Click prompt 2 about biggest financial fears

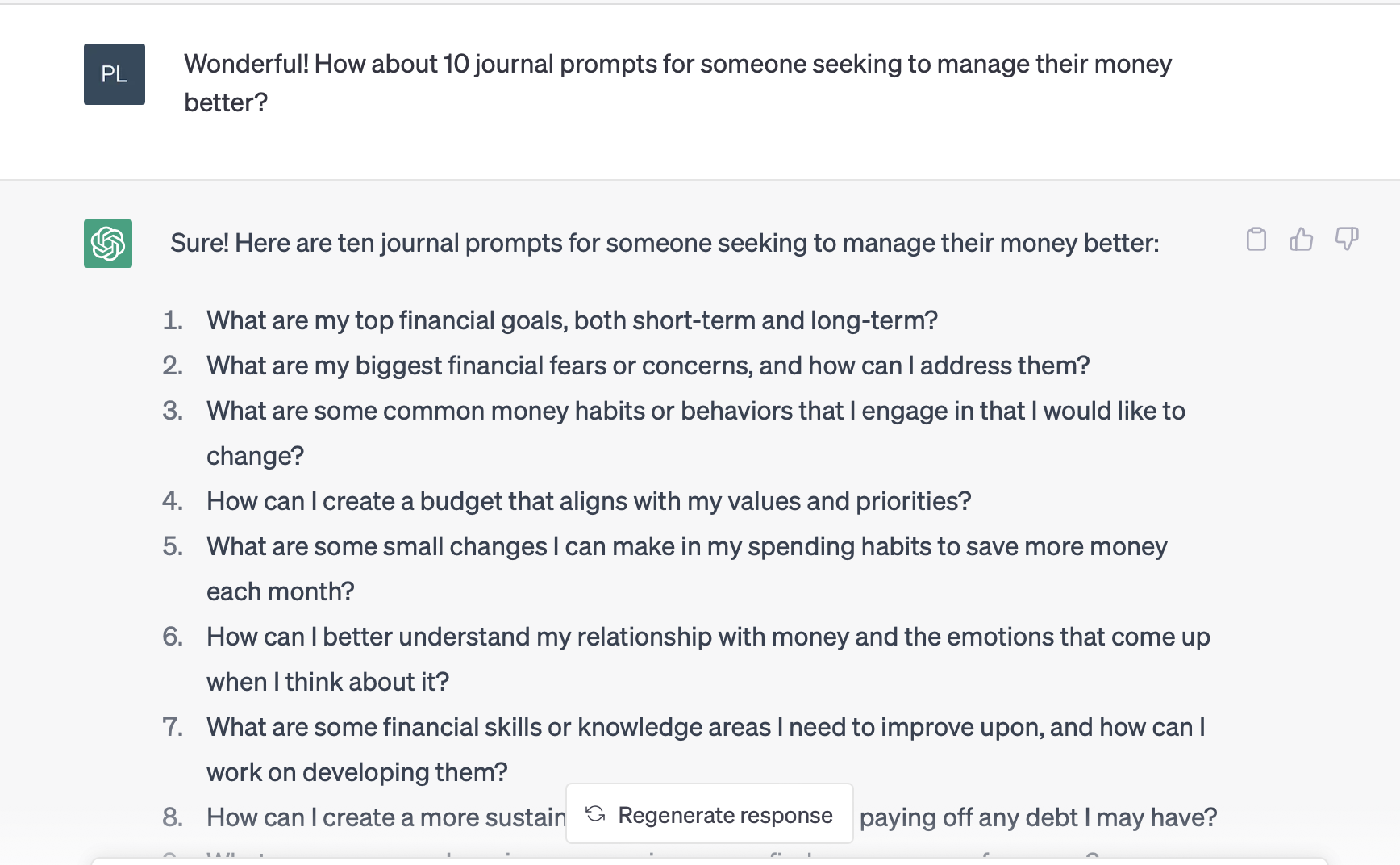648,366
